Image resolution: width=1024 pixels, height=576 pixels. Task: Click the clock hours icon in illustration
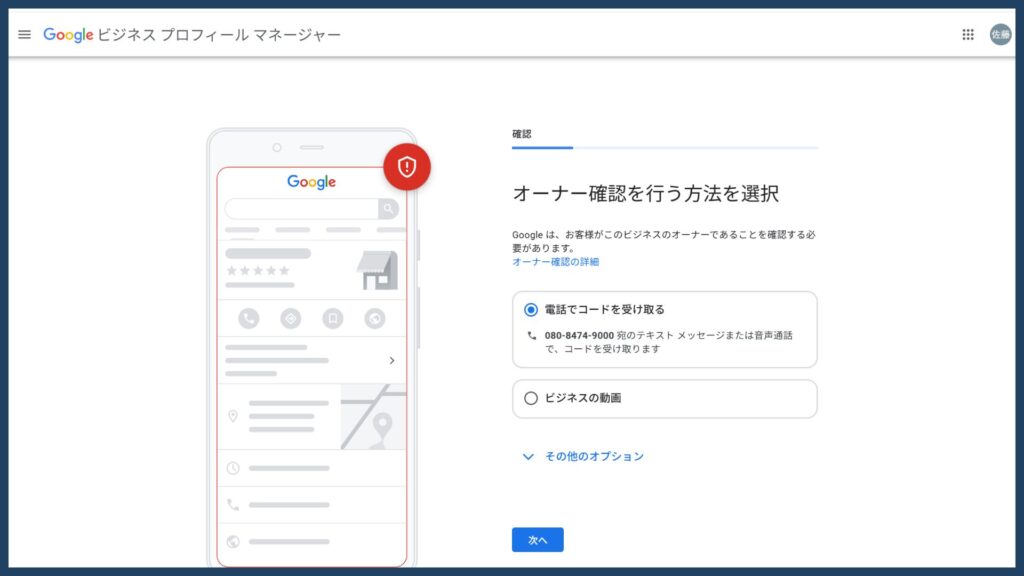(233, 468)
